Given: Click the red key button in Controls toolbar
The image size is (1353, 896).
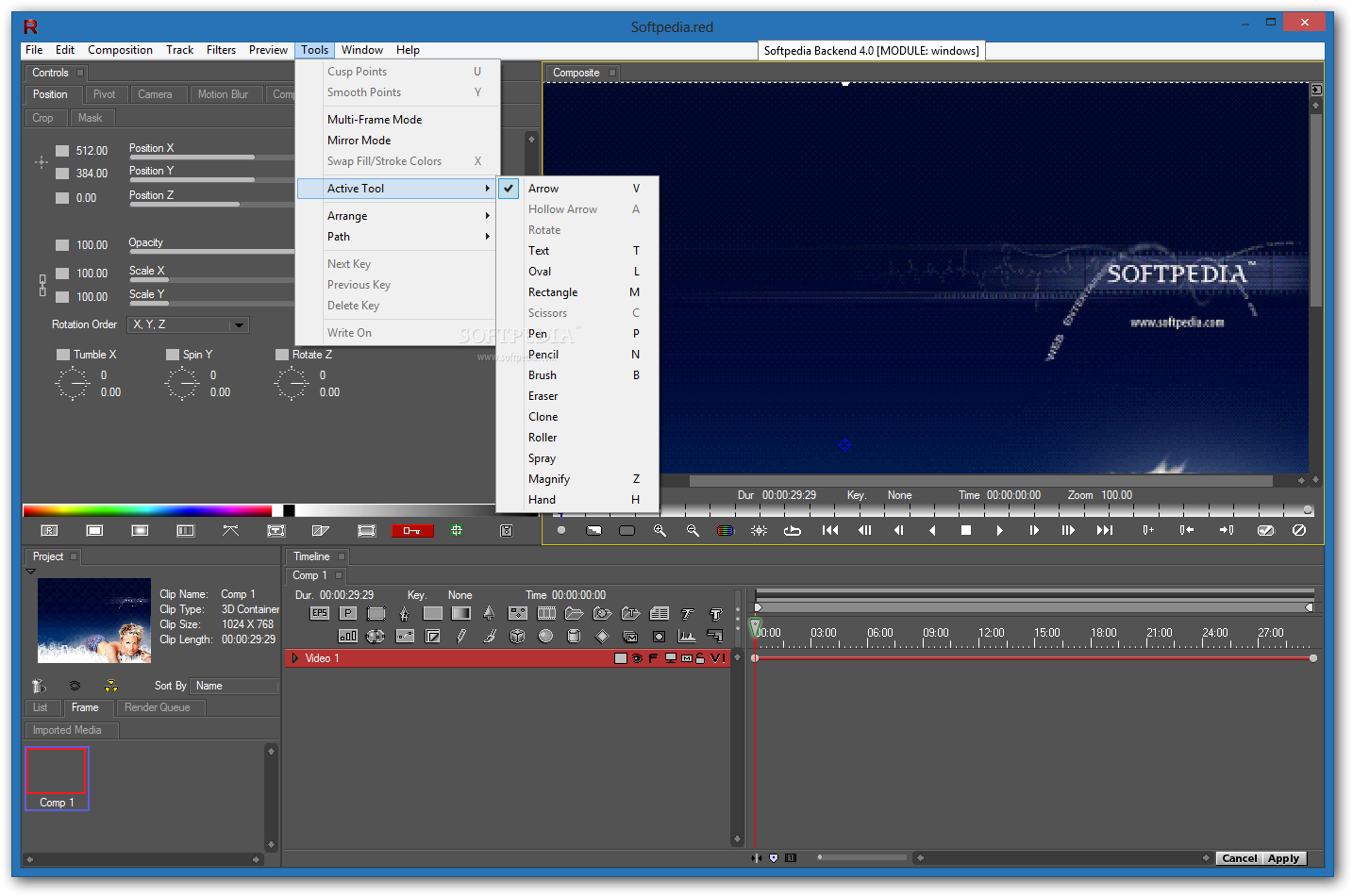Looking at the screenshot, I should (x=412, y=531).
